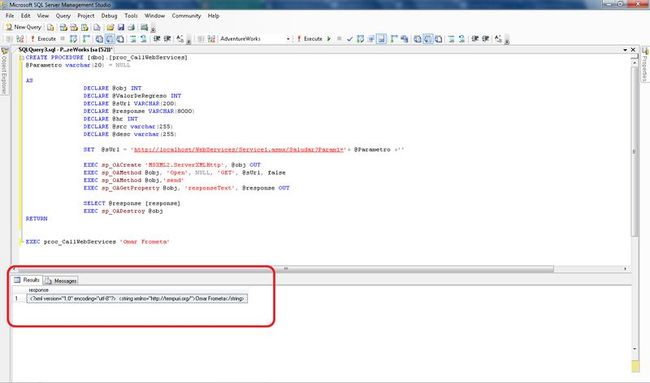Viewport: 650px width, 383px height.
Task: Click Execute next to the AdventureWorks dropdown
Action: pyautogui.click(x=309, y=39)
